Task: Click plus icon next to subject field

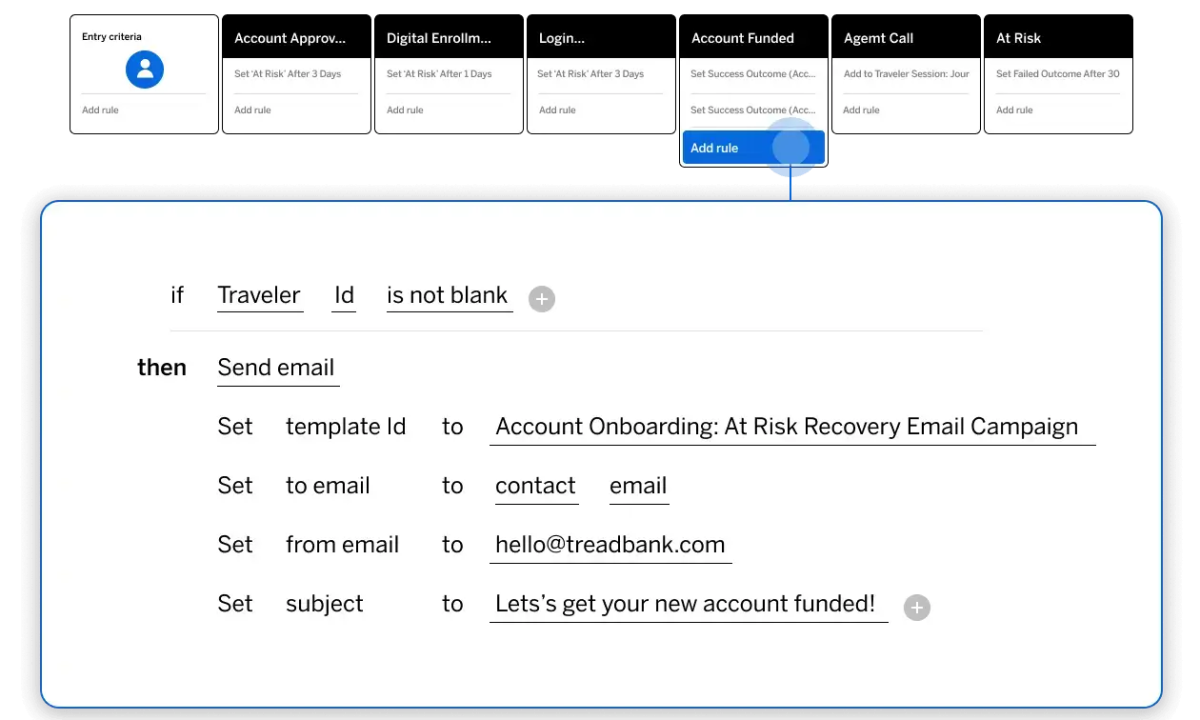Action: (917, 607)
